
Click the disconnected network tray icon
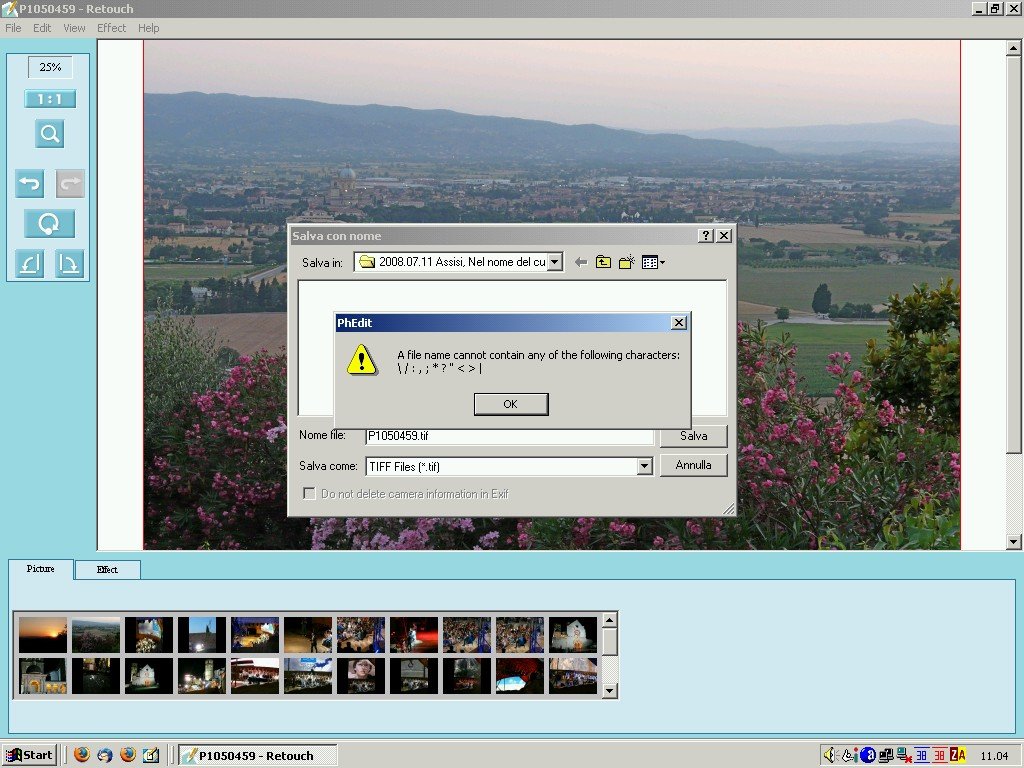pyautogui.click(x=904, y=756)
